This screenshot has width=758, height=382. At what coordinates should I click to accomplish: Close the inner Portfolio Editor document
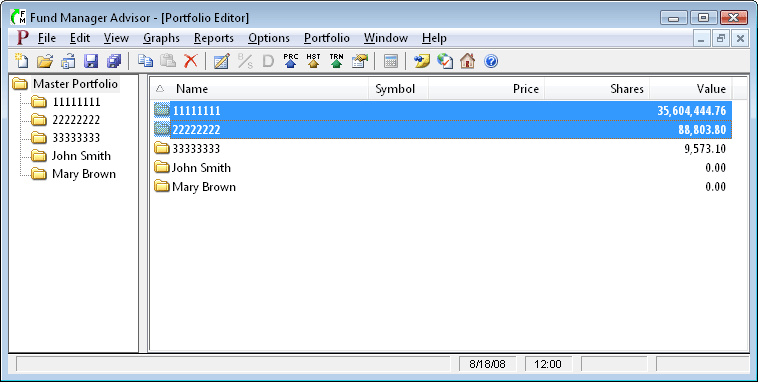[740, 38]
